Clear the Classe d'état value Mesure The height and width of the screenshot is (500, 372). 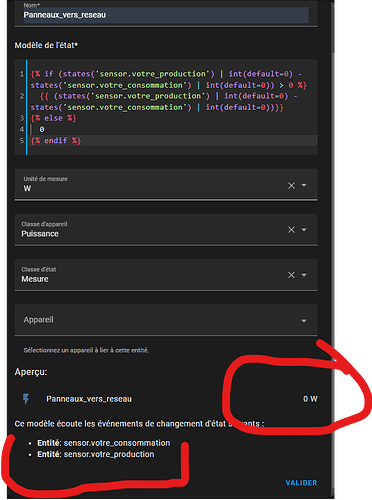(291, 275)
